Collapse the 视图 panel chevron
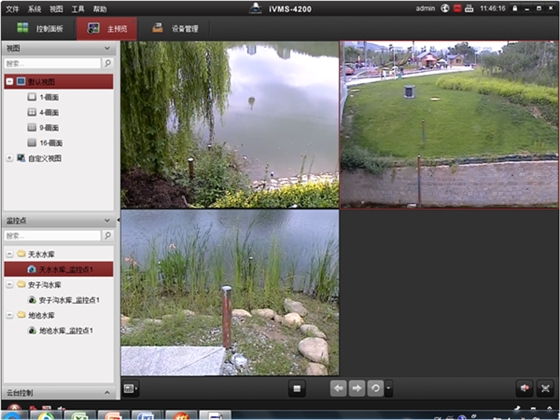Image resolution: width=560 pixels, height=420 pixels. point(107,48)
